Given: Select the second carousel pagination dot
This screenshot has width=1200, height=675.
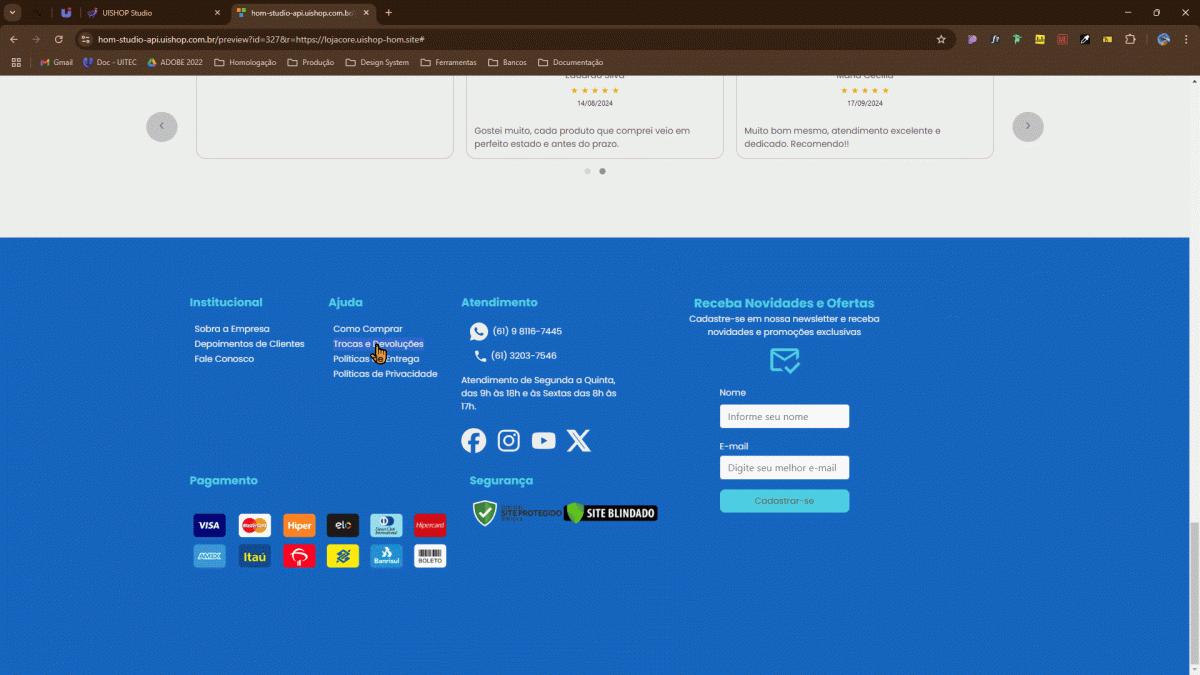Looking at the screenshot, I should coord(602,171).
